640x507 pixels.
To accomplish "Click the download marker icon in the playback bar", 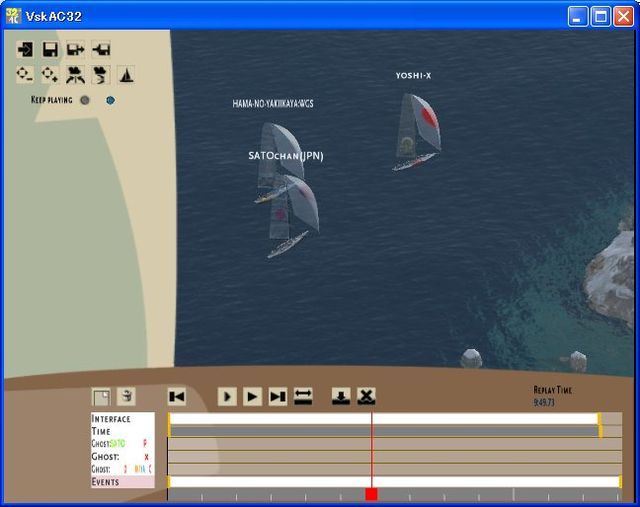I will (341, 396).
